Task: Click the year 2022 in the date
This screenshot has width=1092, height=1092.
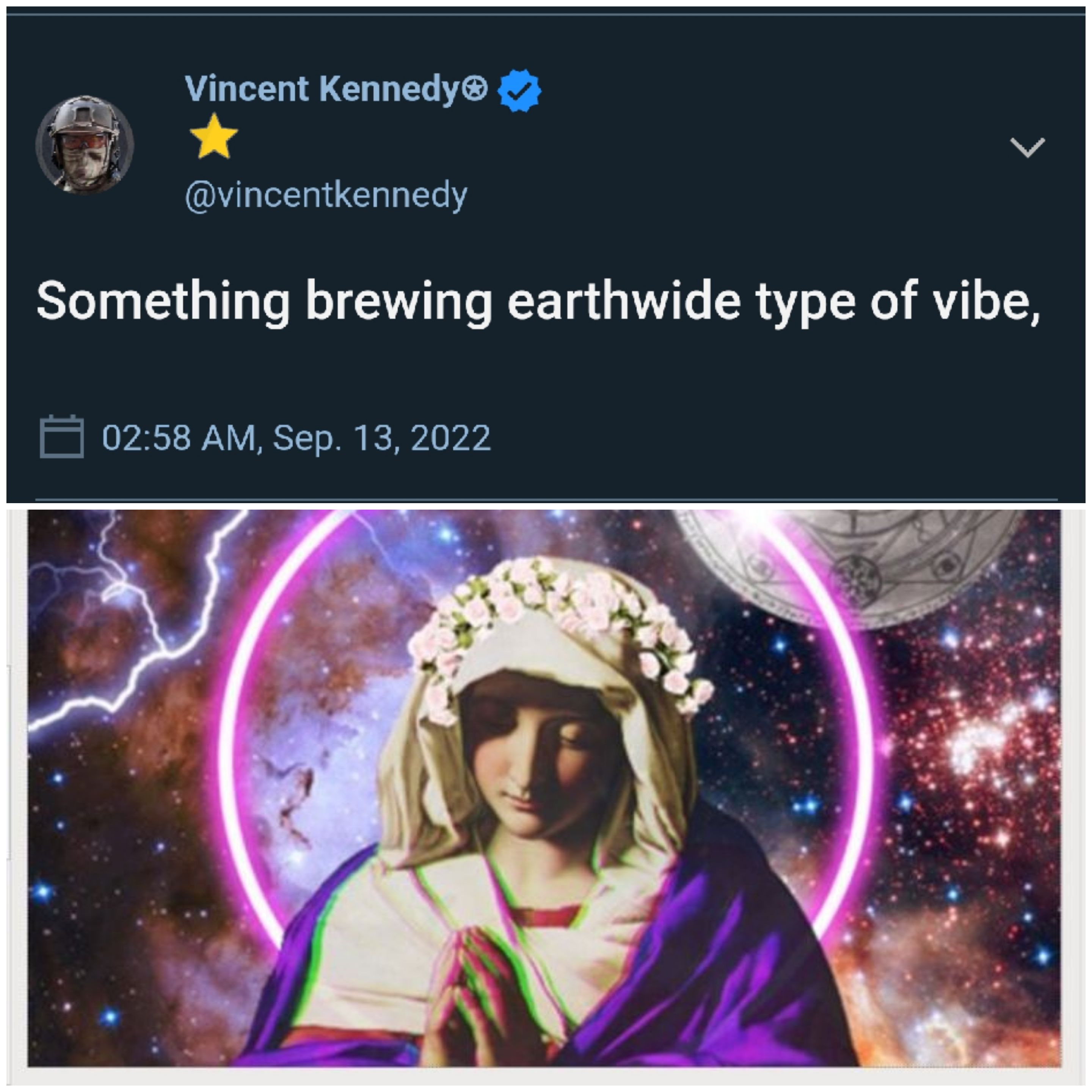Action: point(450,438)
